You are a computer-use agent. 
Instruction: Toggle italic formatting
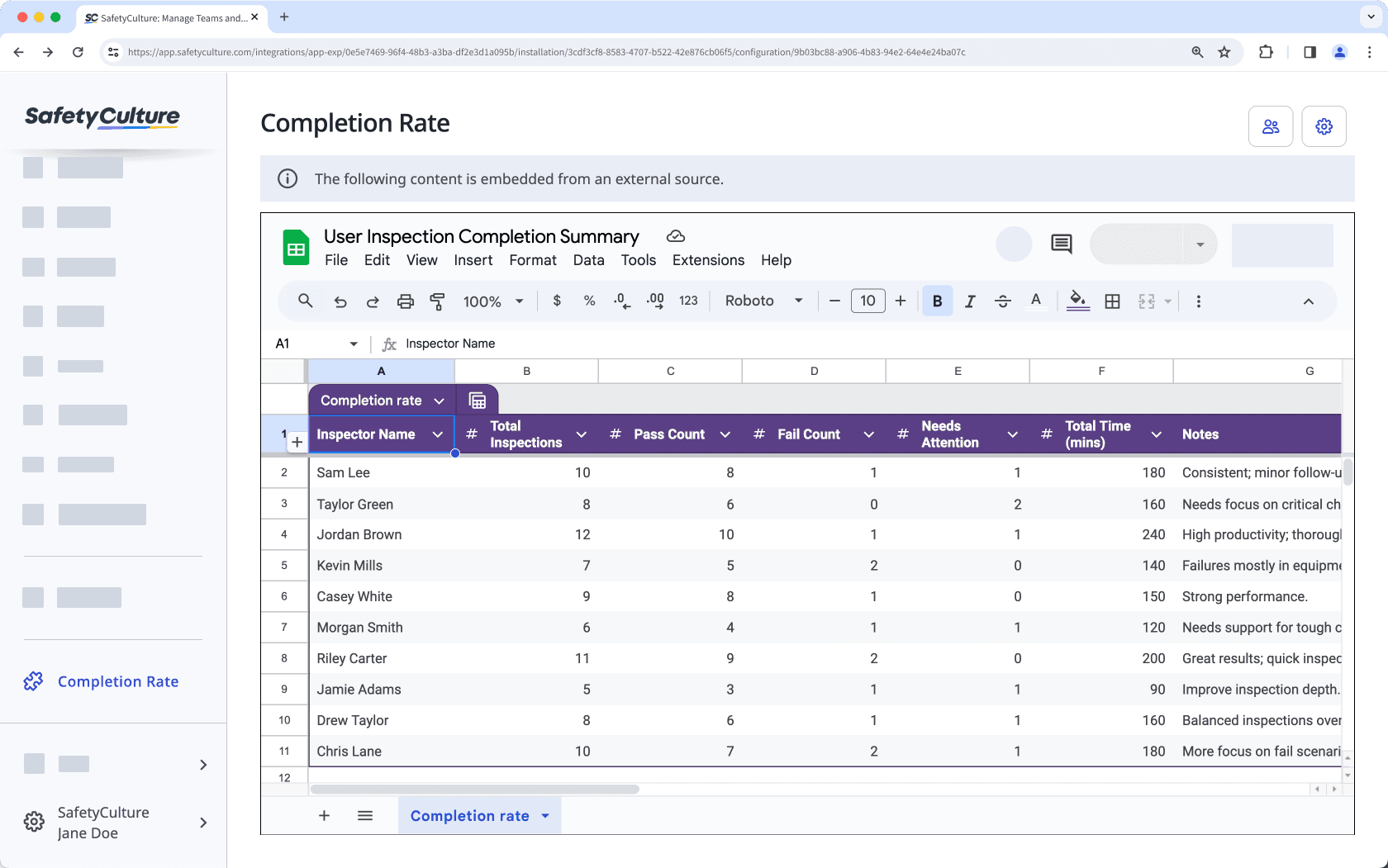970,301
